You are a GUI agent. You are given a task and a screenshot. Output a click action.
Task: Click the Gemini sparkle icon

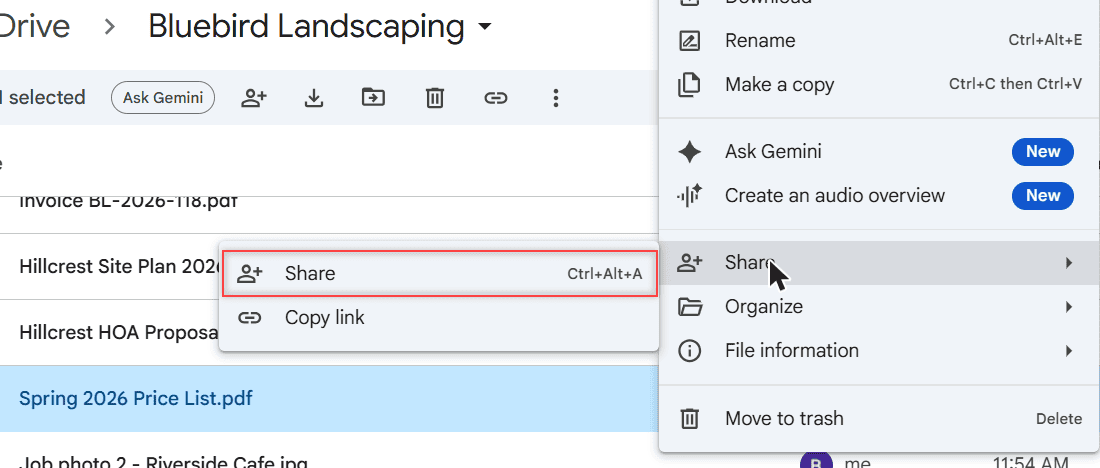[690, 152]
